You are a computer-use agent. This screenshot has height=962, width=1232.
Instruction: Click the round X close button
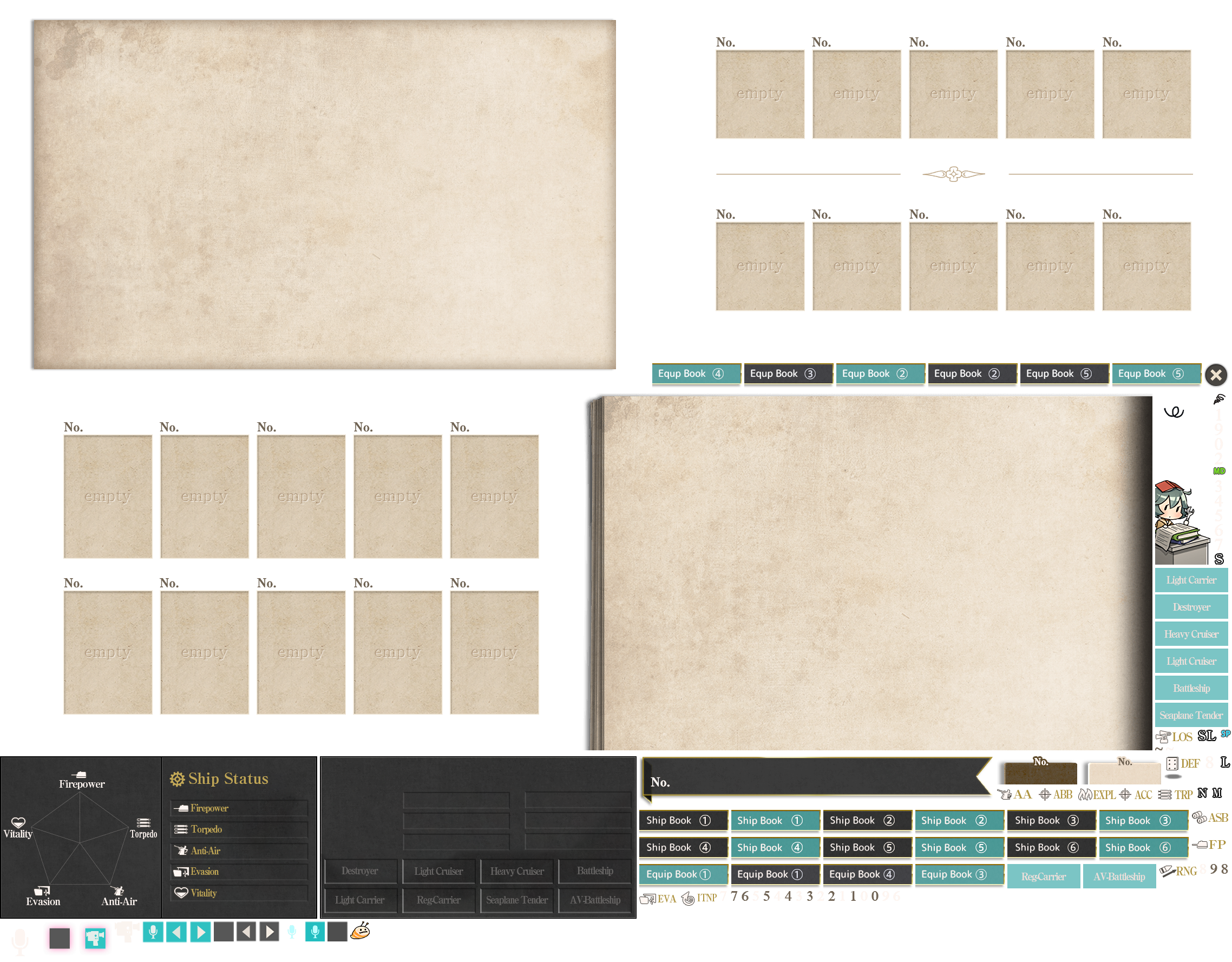coord(1216,375)
